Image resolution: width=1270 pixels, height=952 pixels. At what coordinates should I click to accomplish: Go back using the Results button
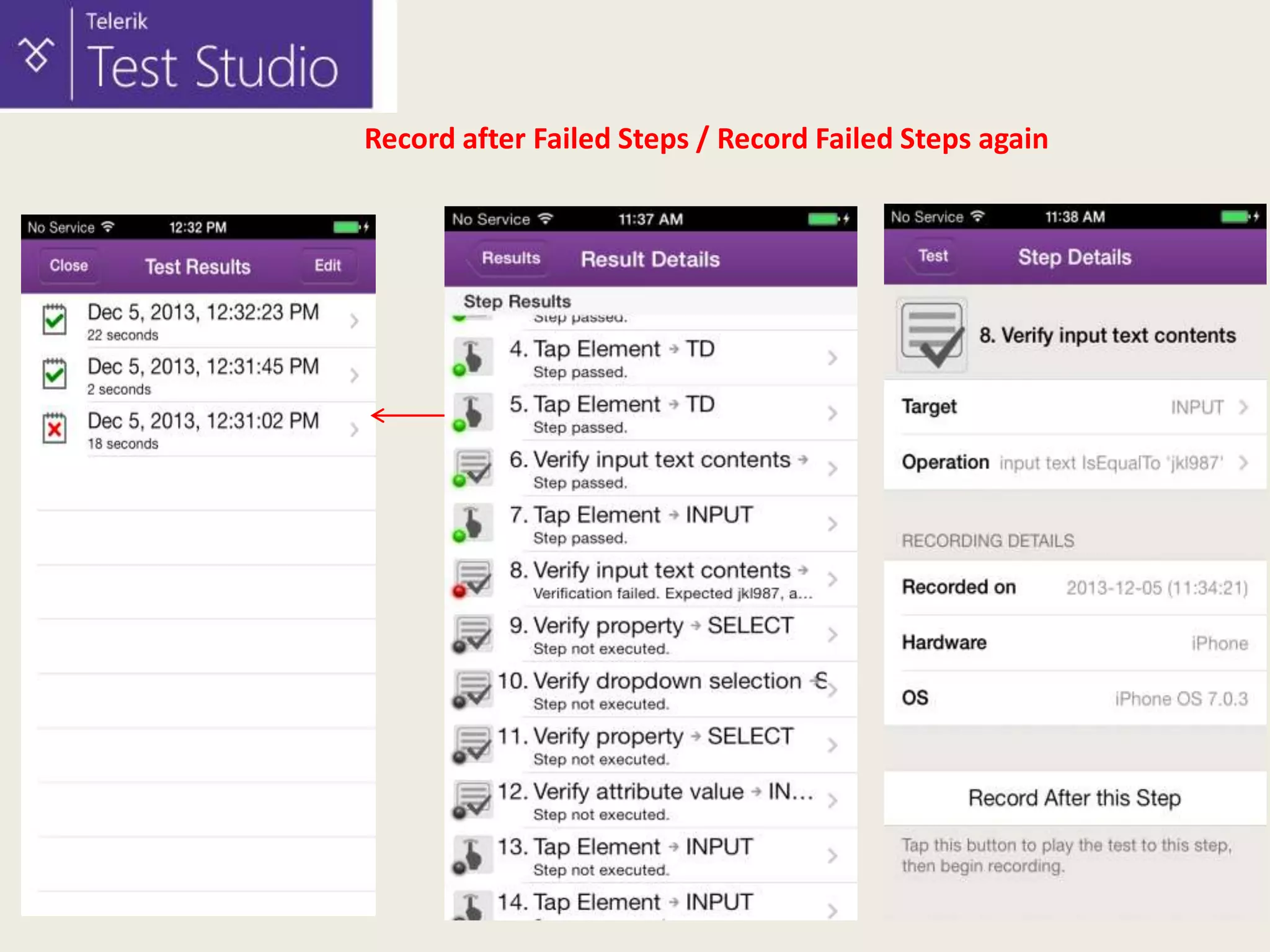click(510, 258)
